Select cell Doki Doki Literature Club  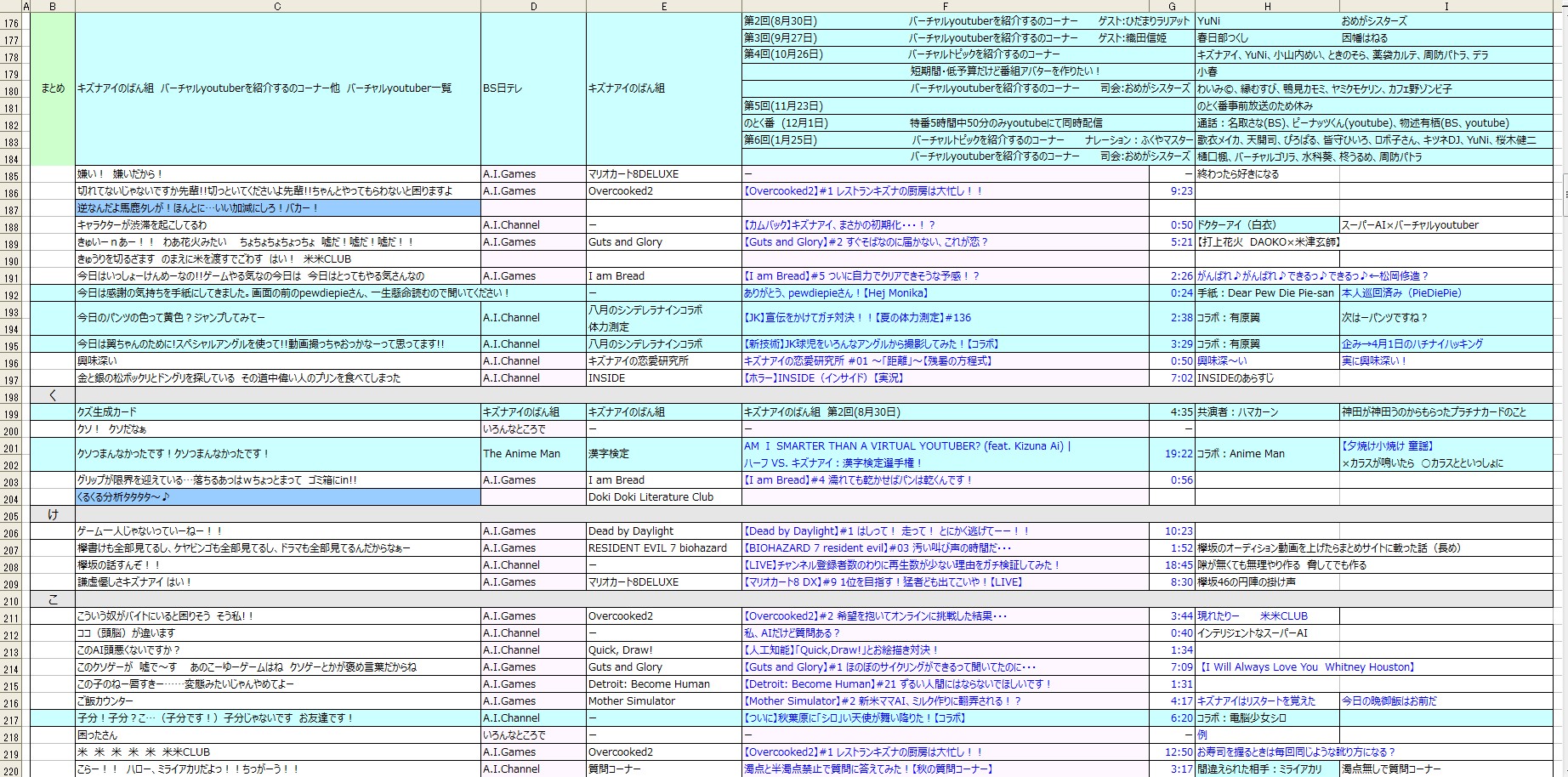pos(664,497)
